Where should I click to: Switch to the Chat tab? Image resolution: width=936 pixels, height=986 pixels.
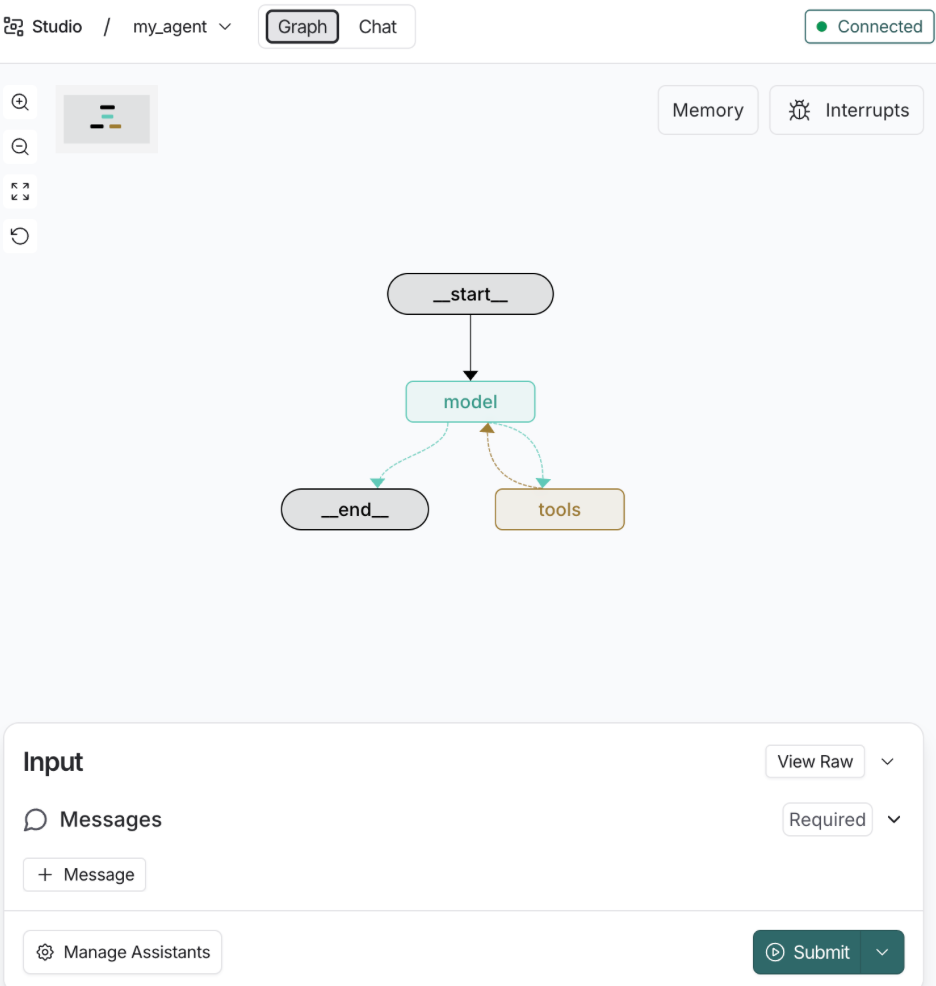tap(378, 27)
